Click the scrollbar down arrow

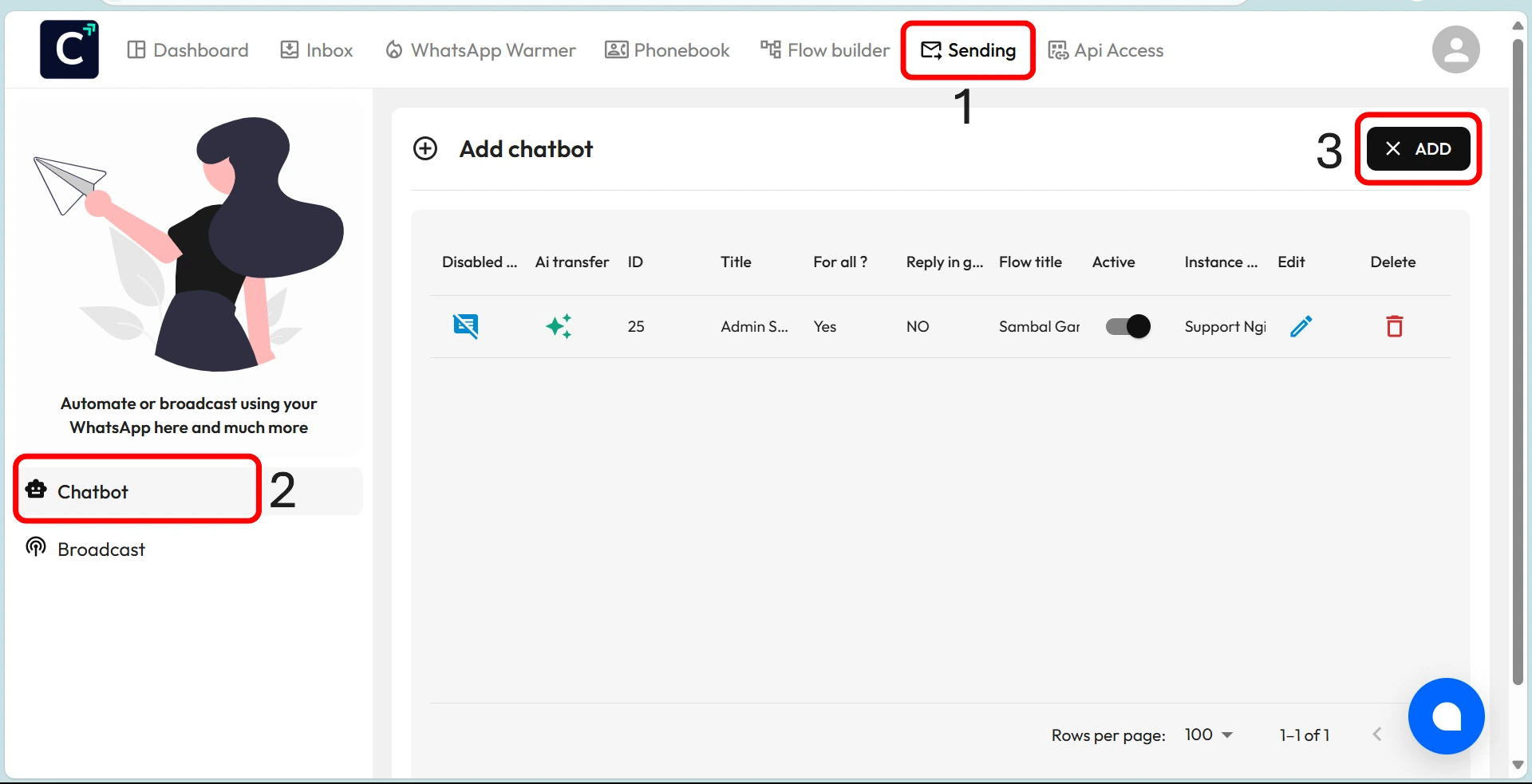pos(1518,765)
